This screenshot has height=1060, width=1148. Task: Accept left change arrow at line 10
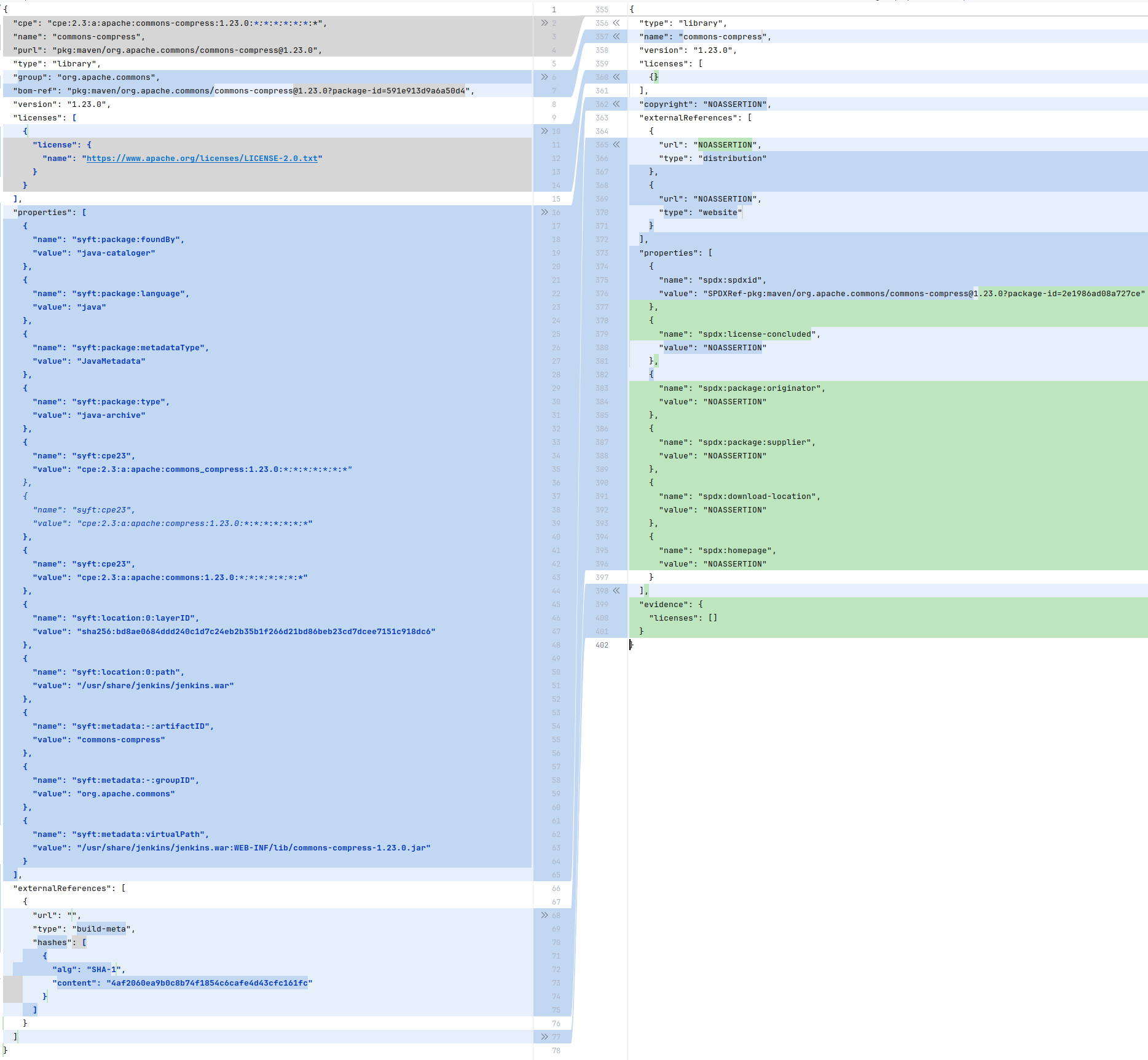544,132
